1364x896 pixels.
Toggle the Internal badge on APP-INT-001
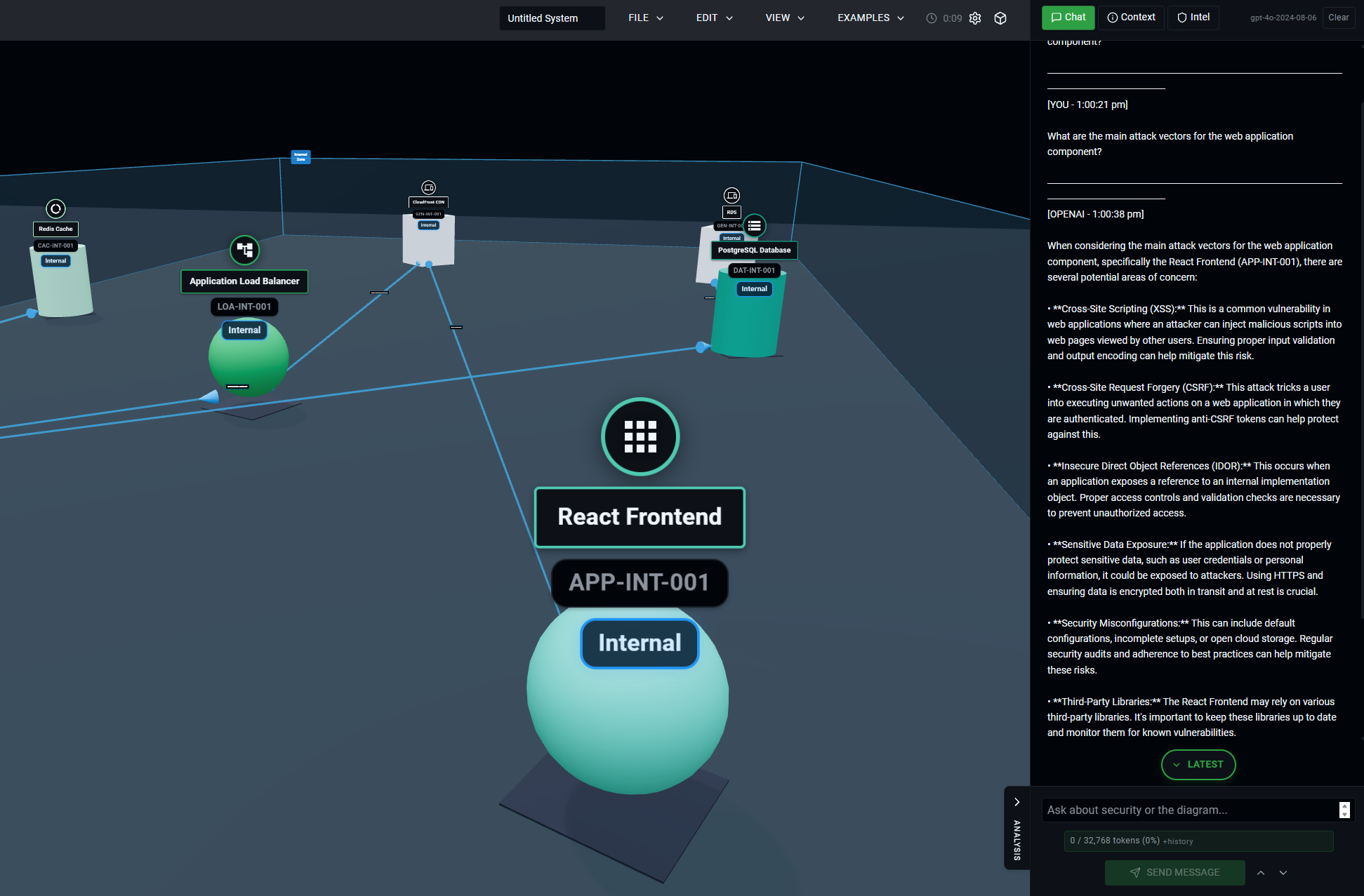point(640,643)
